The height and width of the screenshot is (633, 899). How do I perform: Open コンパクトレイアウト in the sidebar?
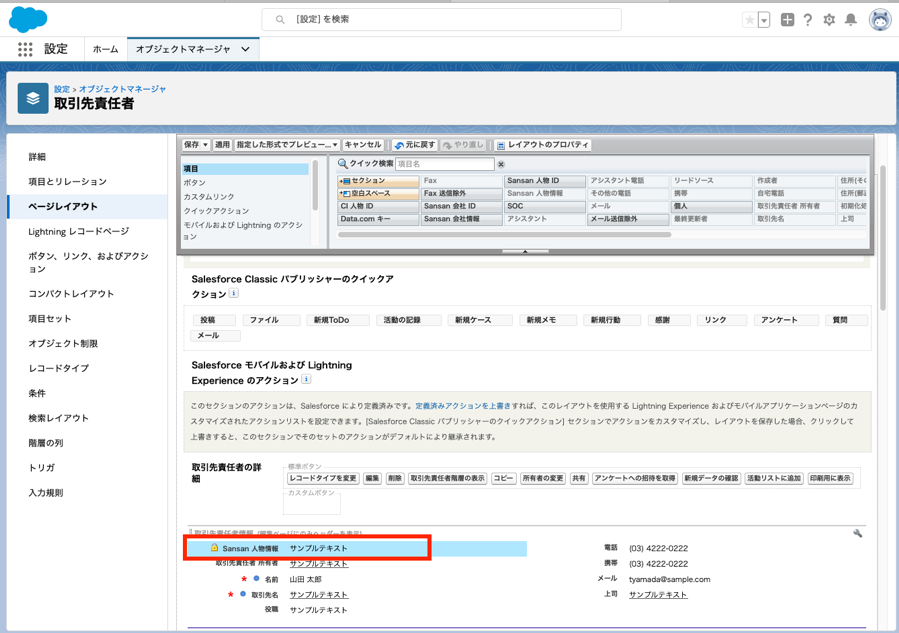(x=71, y=294)
